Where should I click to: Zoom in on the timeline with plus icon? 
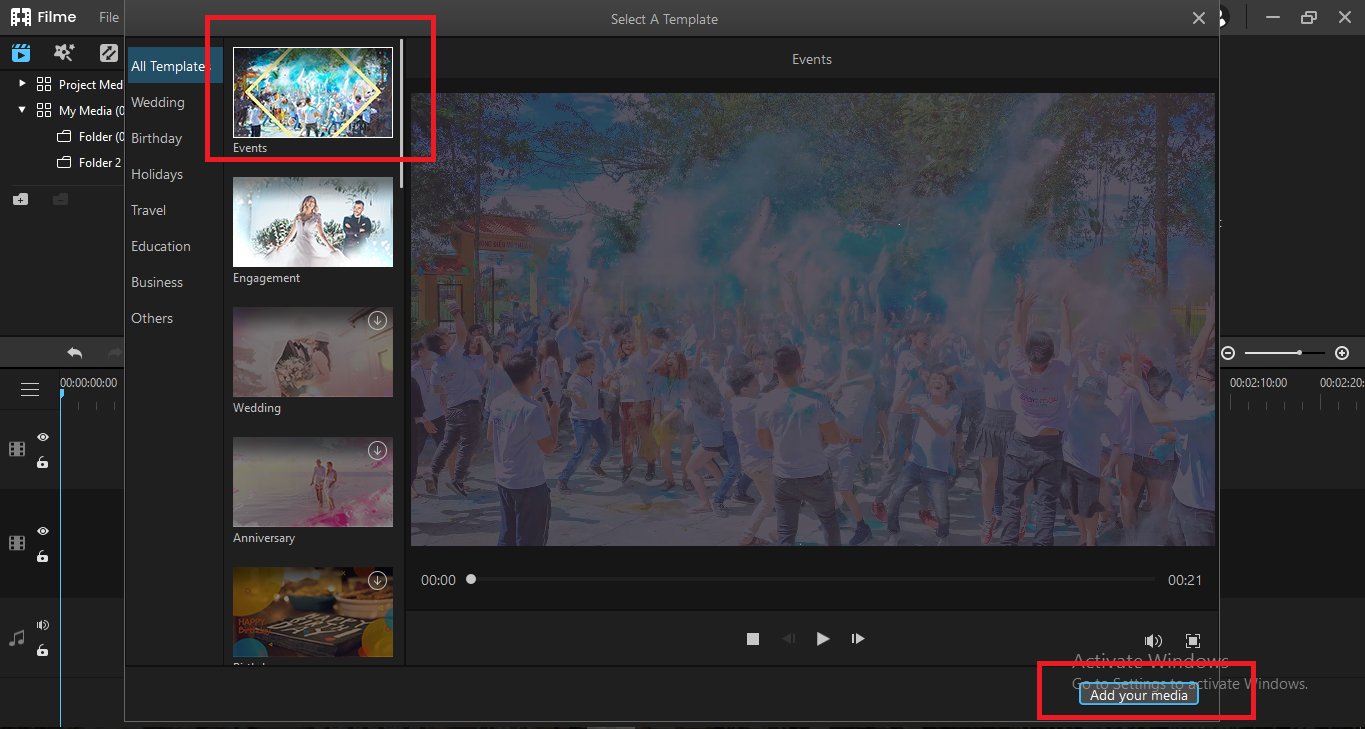pyautogui.click(x=1342, y=352)
